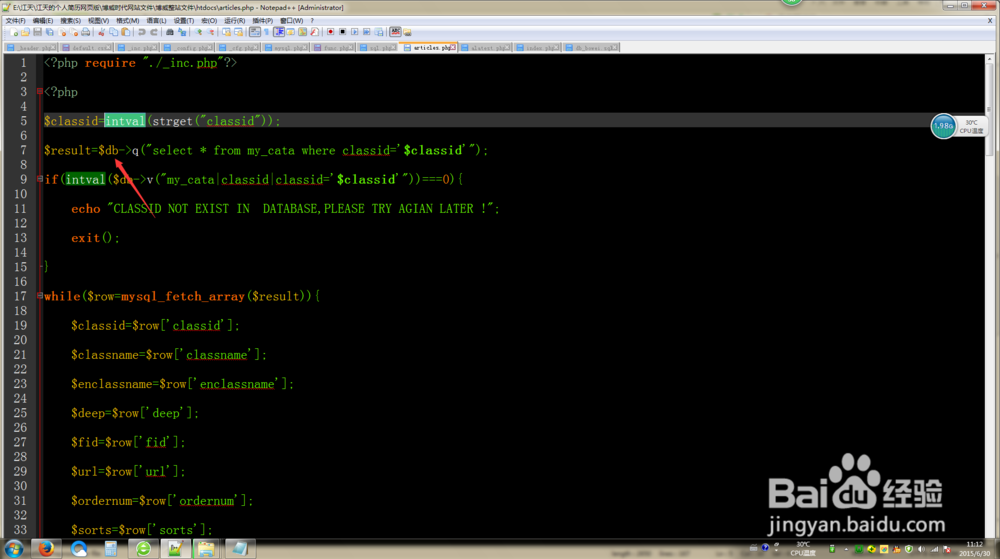Click the last toolbar folder icon

click(408, 32)
